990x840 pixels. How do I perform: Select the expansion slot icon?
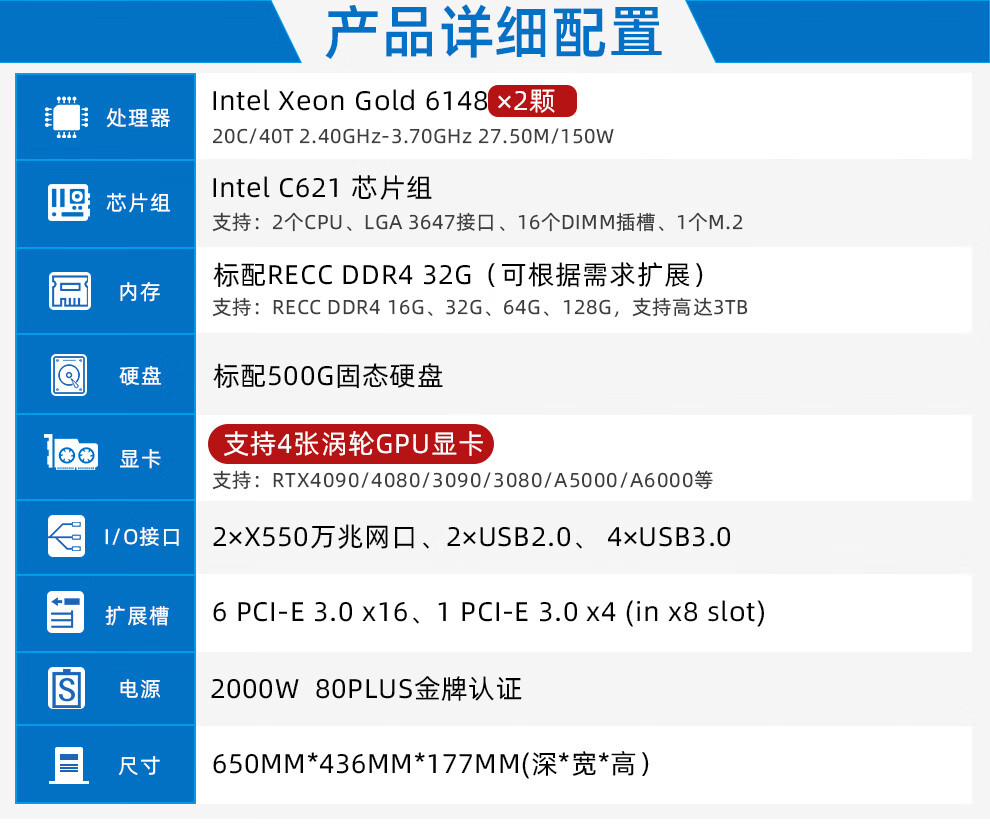point(67,613)
